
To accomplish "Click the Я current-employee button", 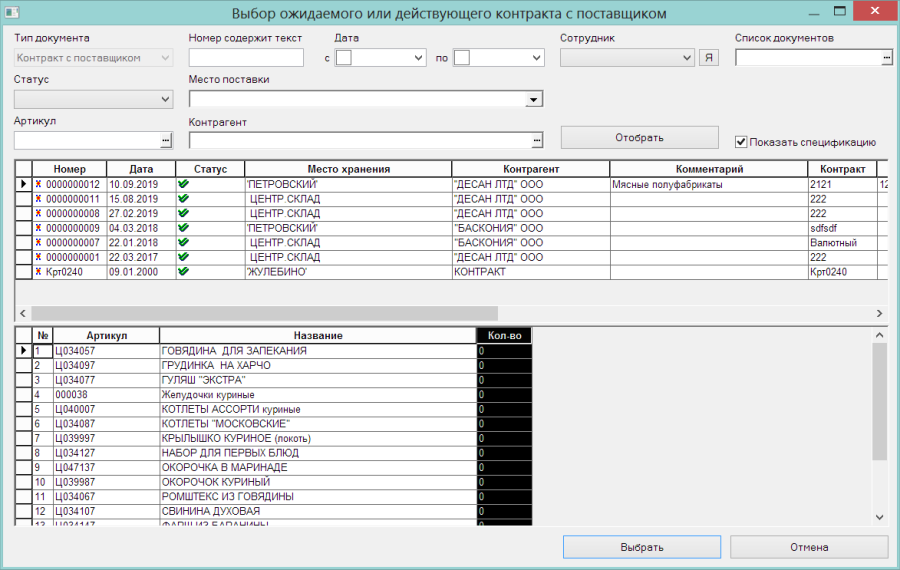I will point(709,57).
